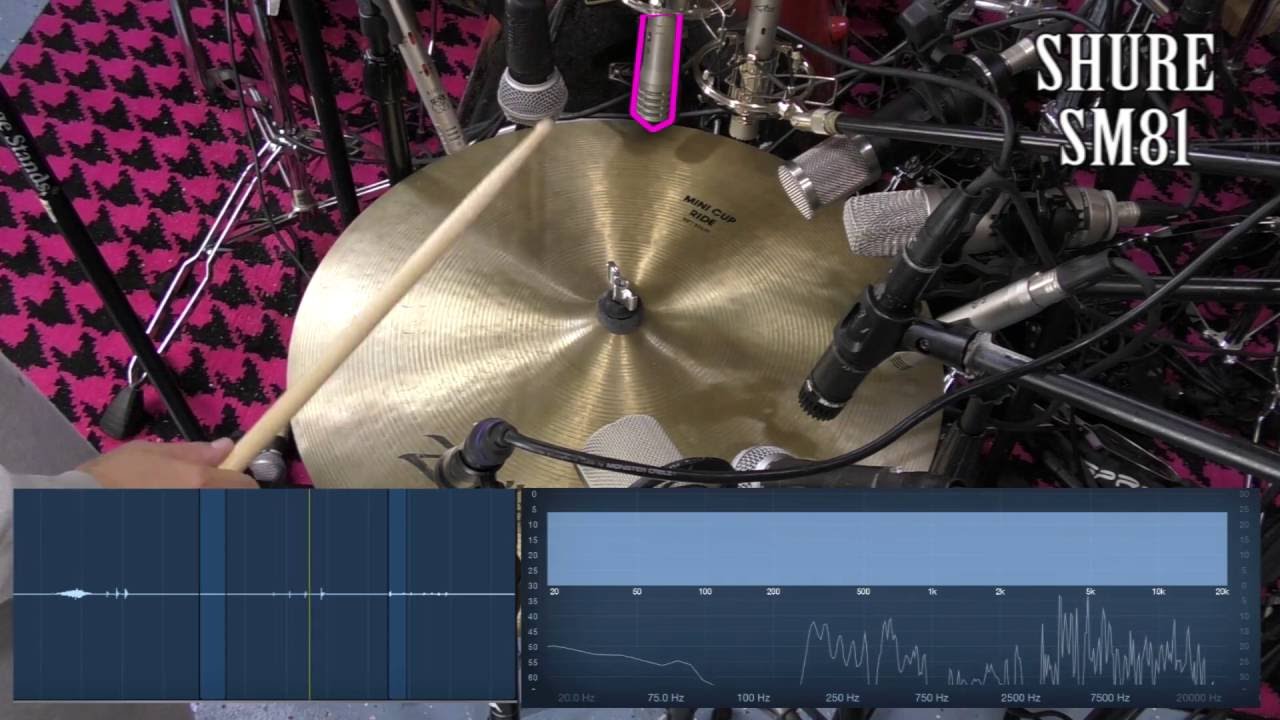Image resolution: width=1280 pixels, height=720 pixels.
Task: Click the large waveform burst at the start
Action: (x=73, y=594)
